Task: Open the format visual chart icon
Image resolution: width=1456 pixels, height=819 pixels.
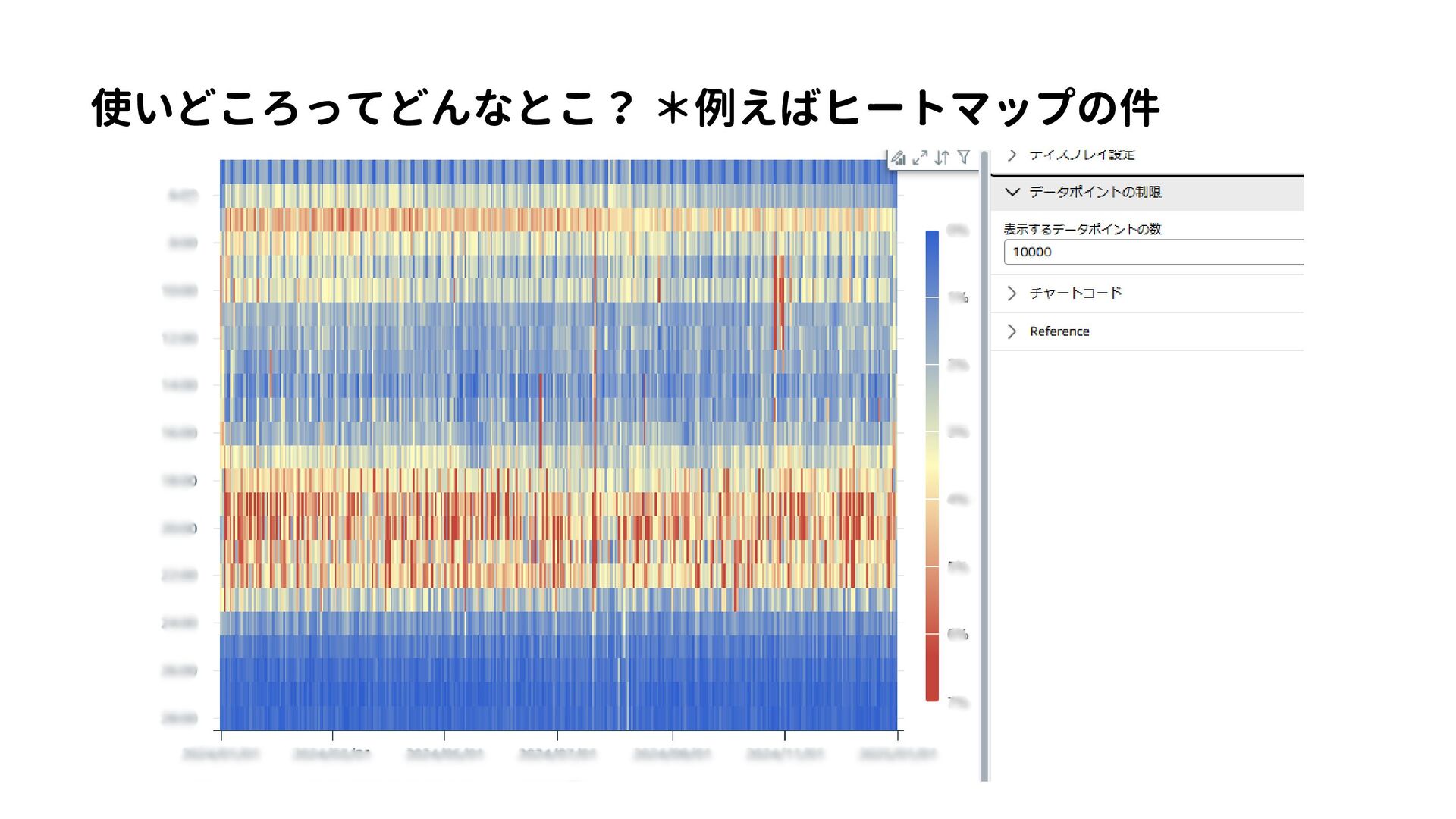Action: 899,158
